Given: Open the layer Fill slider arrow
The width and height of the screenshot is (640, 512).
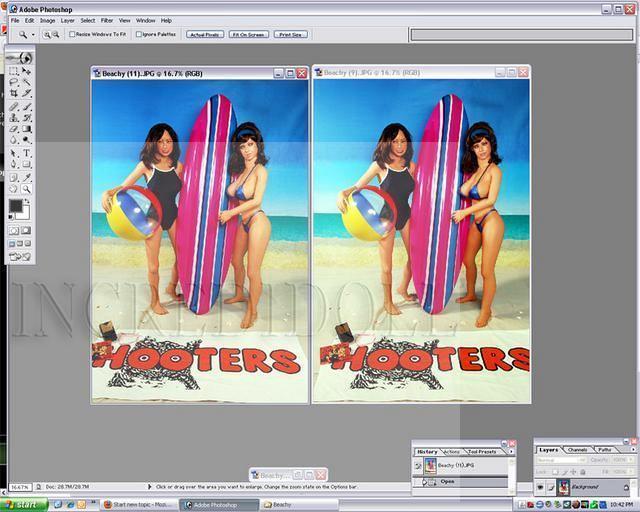Looking at the screenshot, I should point(629,472).
